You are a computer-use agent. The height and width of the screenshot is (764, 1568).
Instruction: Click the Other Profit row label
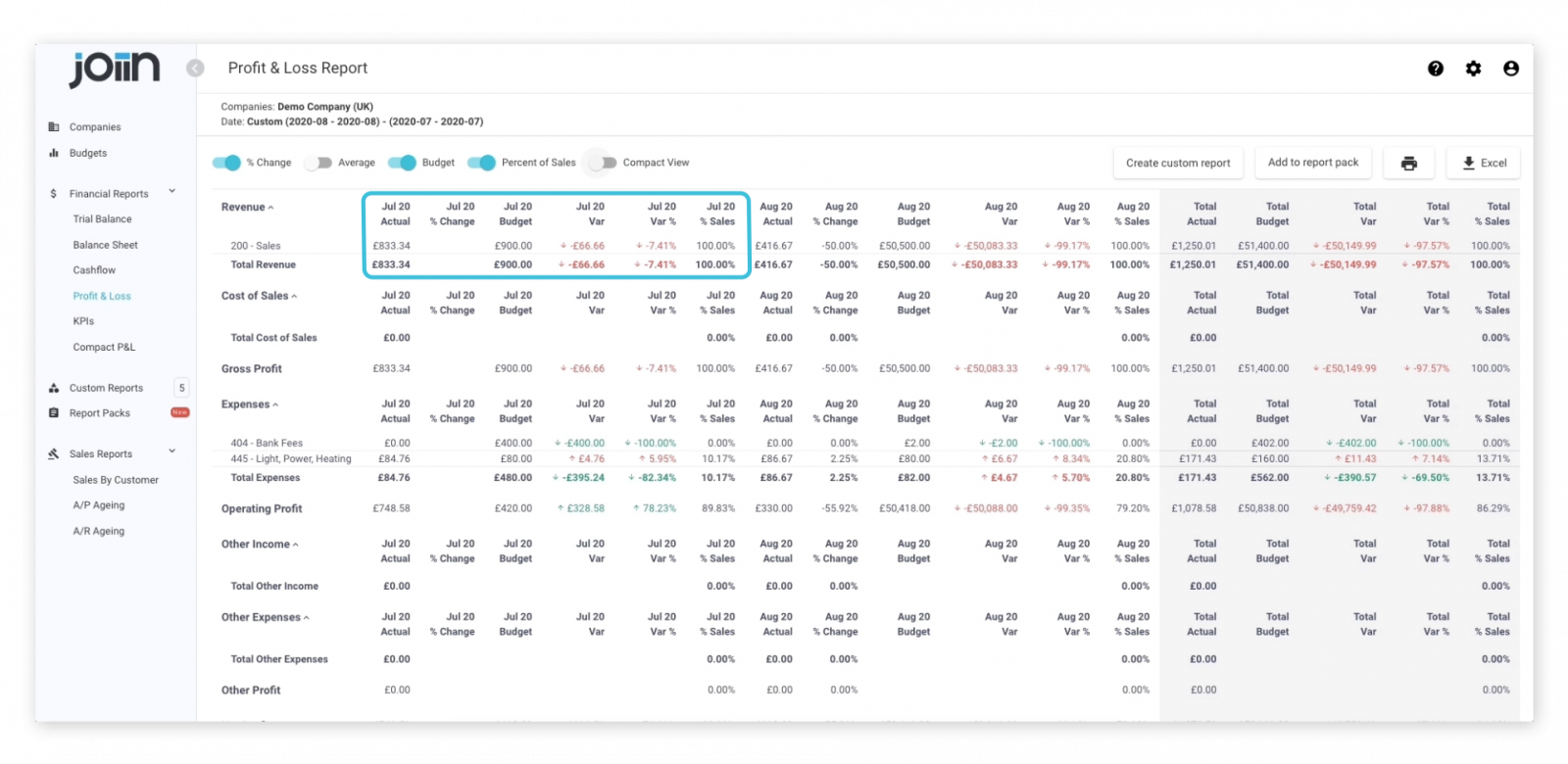(x=251, y=691)
